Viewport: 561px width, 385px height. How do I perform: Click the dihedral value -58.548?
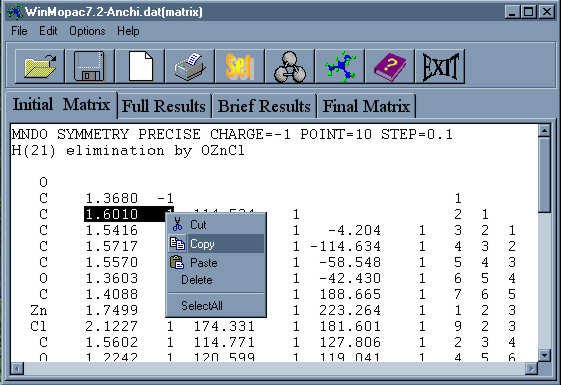pyautogui.click(x=350, y=263)
